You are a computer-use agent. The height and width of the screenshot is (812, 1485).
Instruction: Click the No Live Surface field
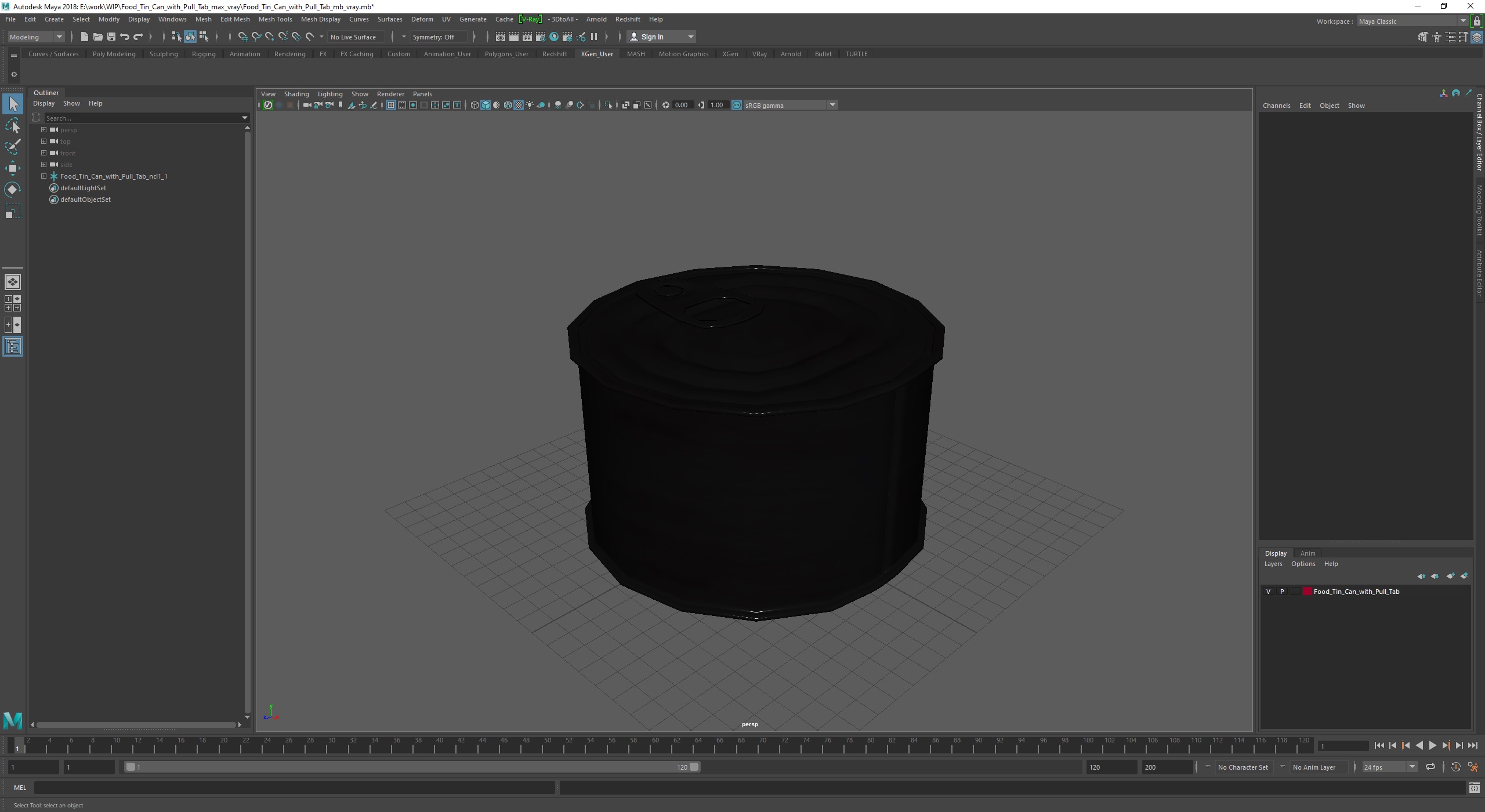(x=355, y=37)
